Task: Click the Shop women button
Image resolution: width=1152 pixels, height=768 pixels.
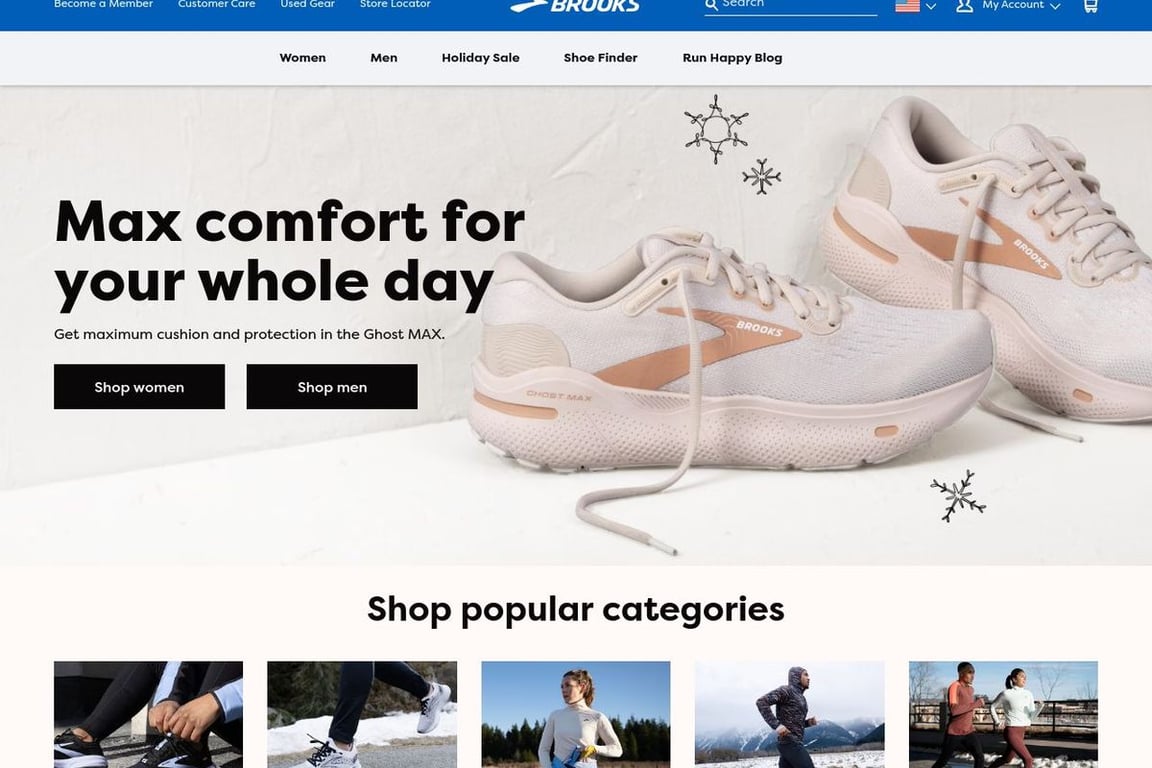Action: [x=140, y=387]
